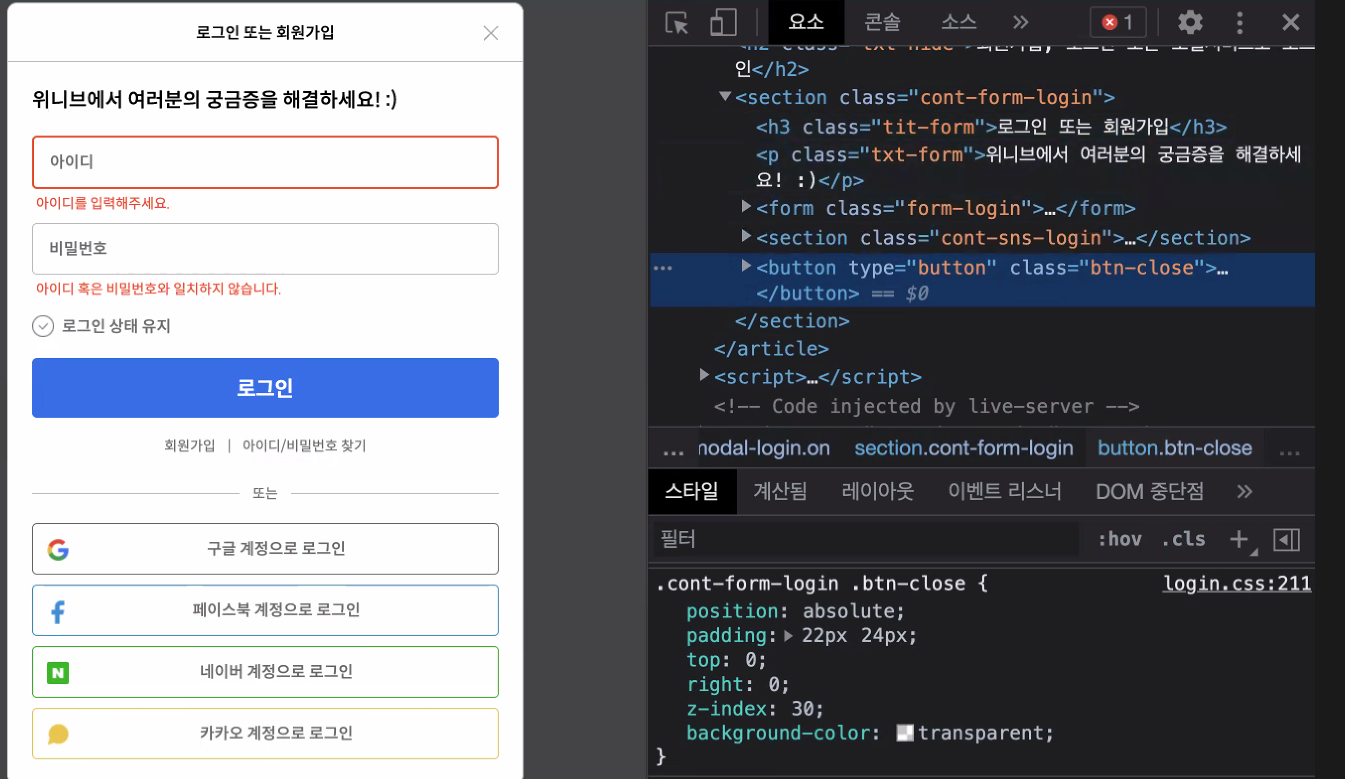Image resolution: width=1345 pixels, height=779 pixels.
Task: Click the transparent color swatch
Action: coord(905,733)
